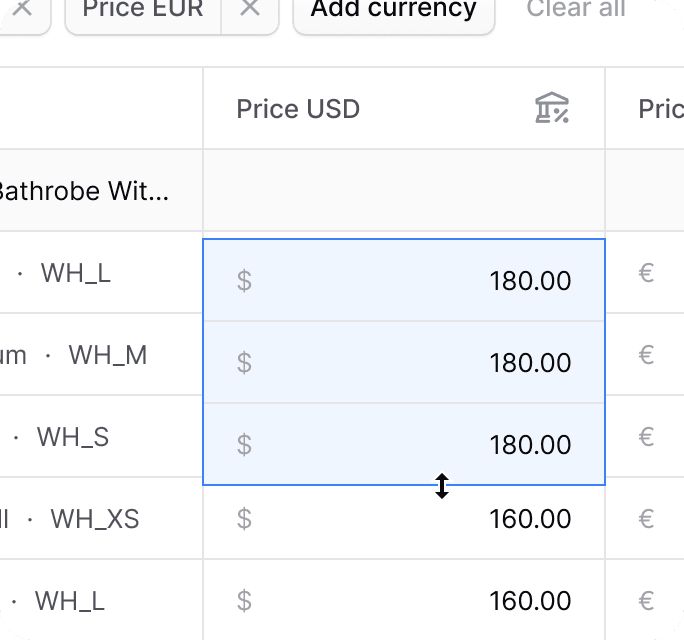Image resolution: width=684 pixels, height=640 pixels.
Task: Click the Add currency button
Action: pyautogui.click(x=394, y=8)
